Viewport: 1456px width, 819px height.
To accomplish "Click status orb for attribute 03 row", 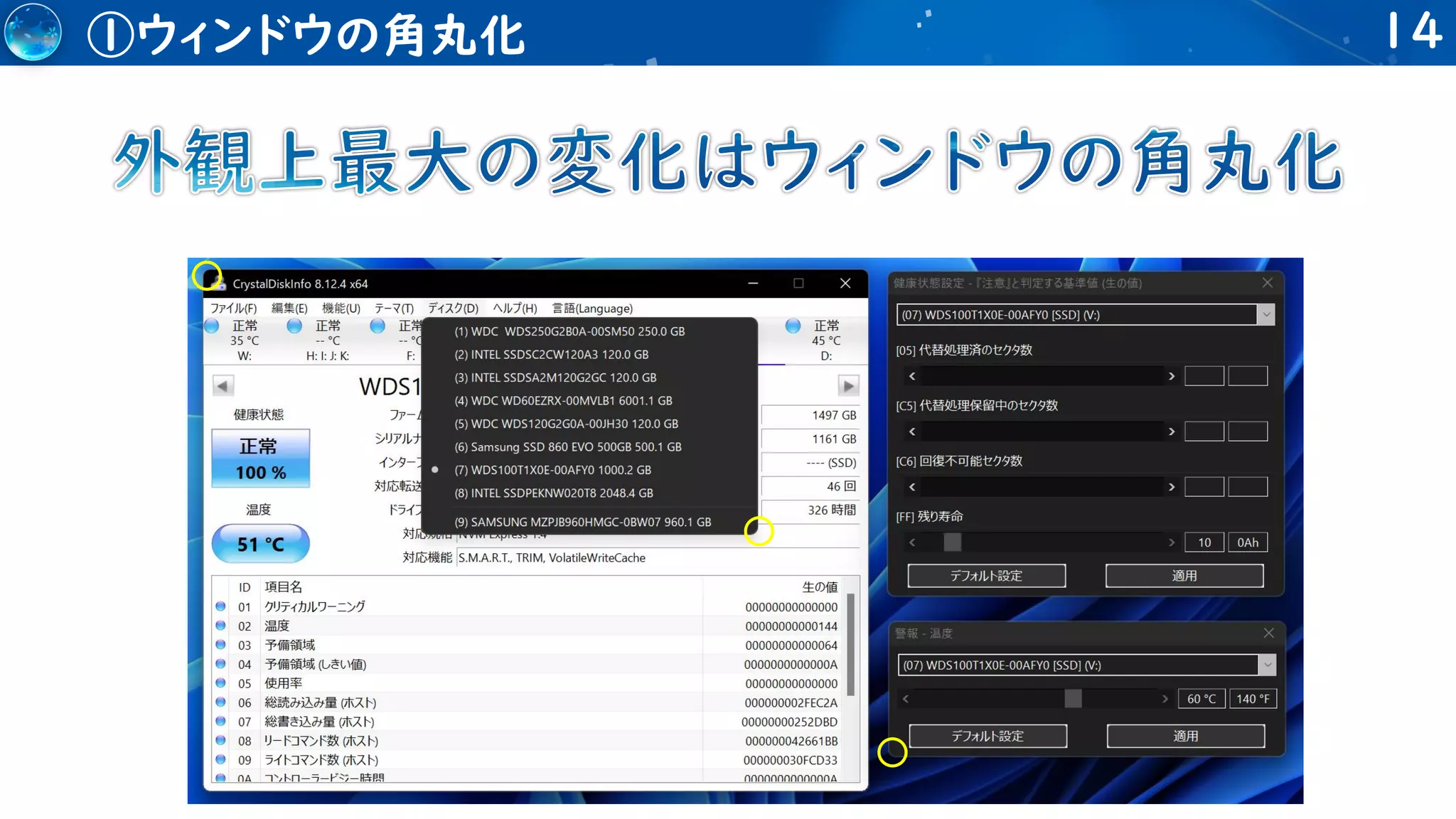I will click(x=221, y=645).
